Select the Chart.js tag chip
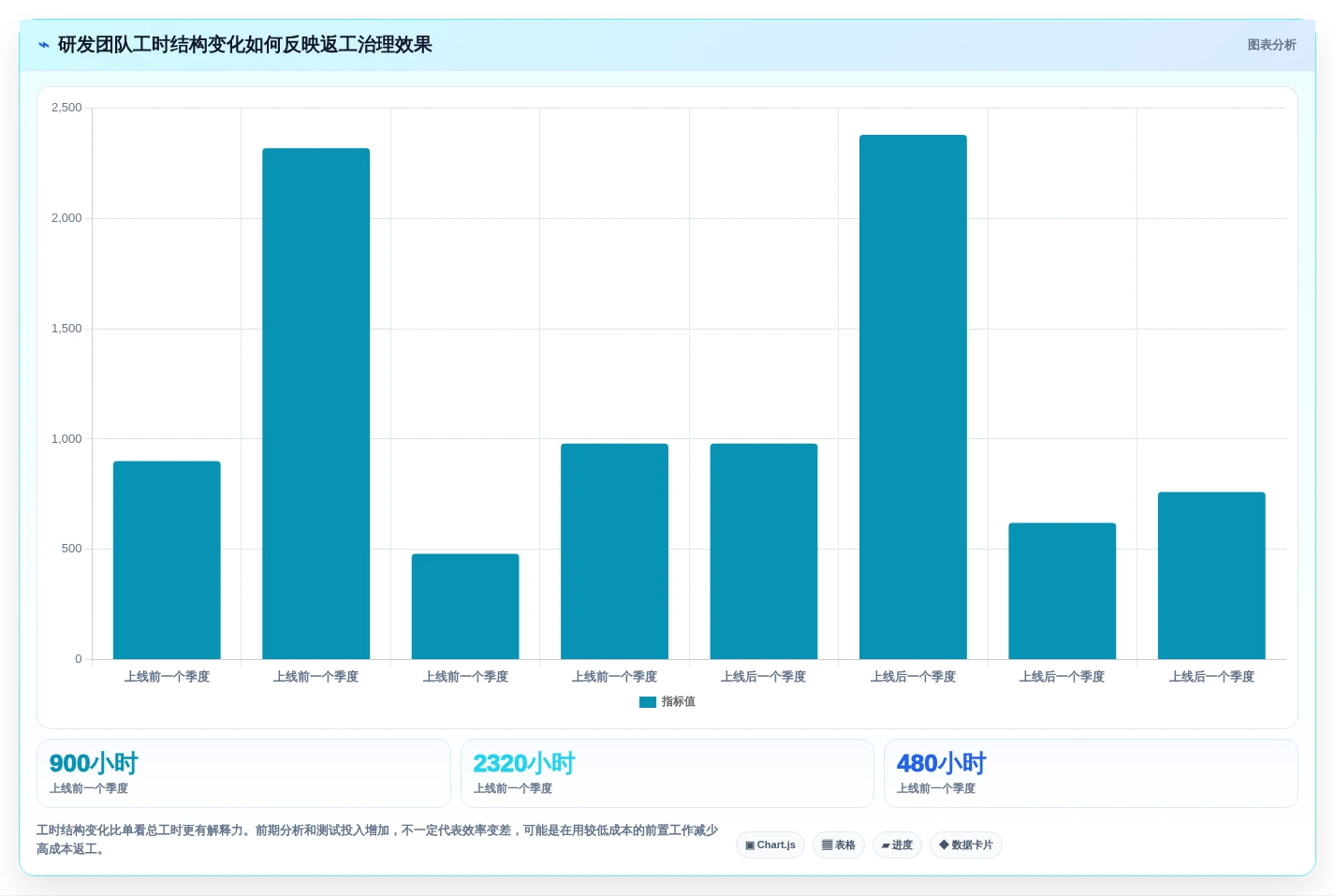Image resolution: width=1335 pixels, height=896 pixels. (770, 845)
